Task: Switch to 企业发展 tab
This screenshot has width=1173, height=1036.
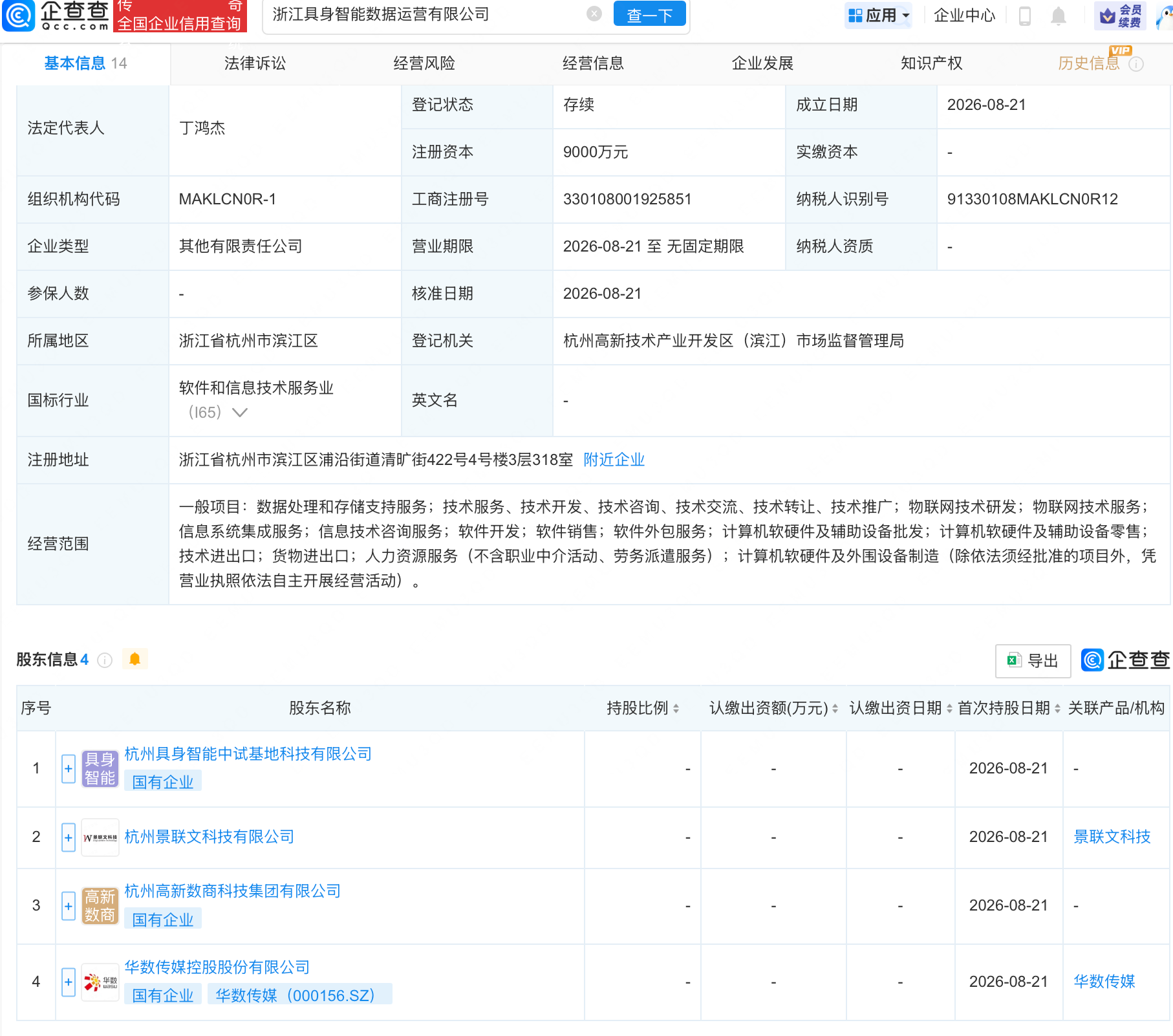Action: pos(762,63)
